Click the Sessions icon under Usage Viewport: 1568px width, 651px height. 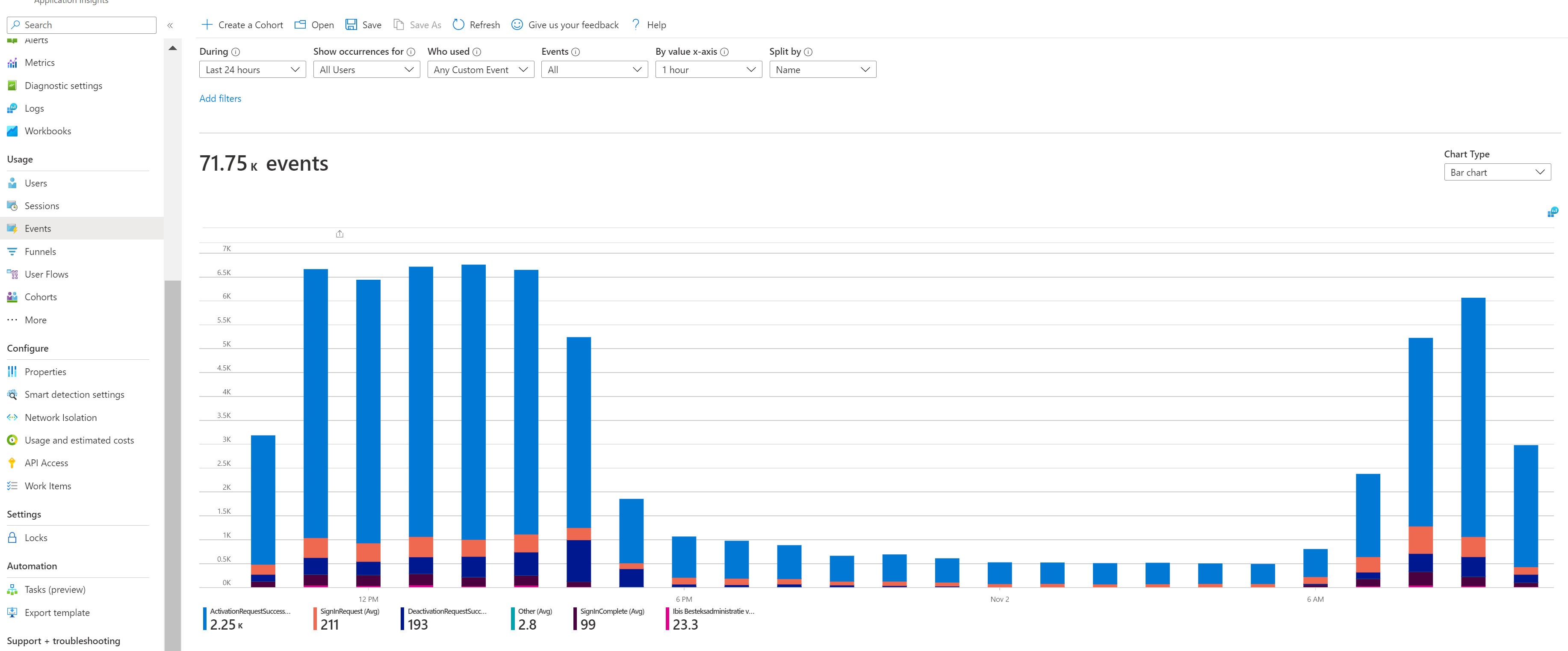coord(12,206)
